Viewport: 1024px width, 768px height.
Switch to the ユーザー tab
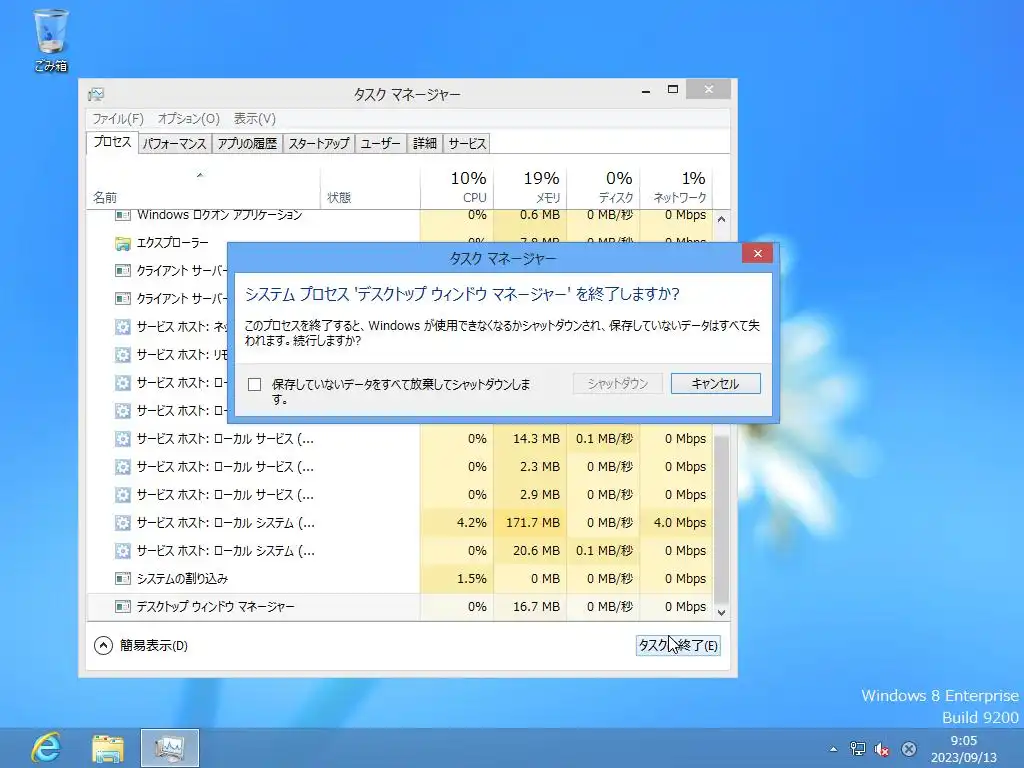[380, 144]
